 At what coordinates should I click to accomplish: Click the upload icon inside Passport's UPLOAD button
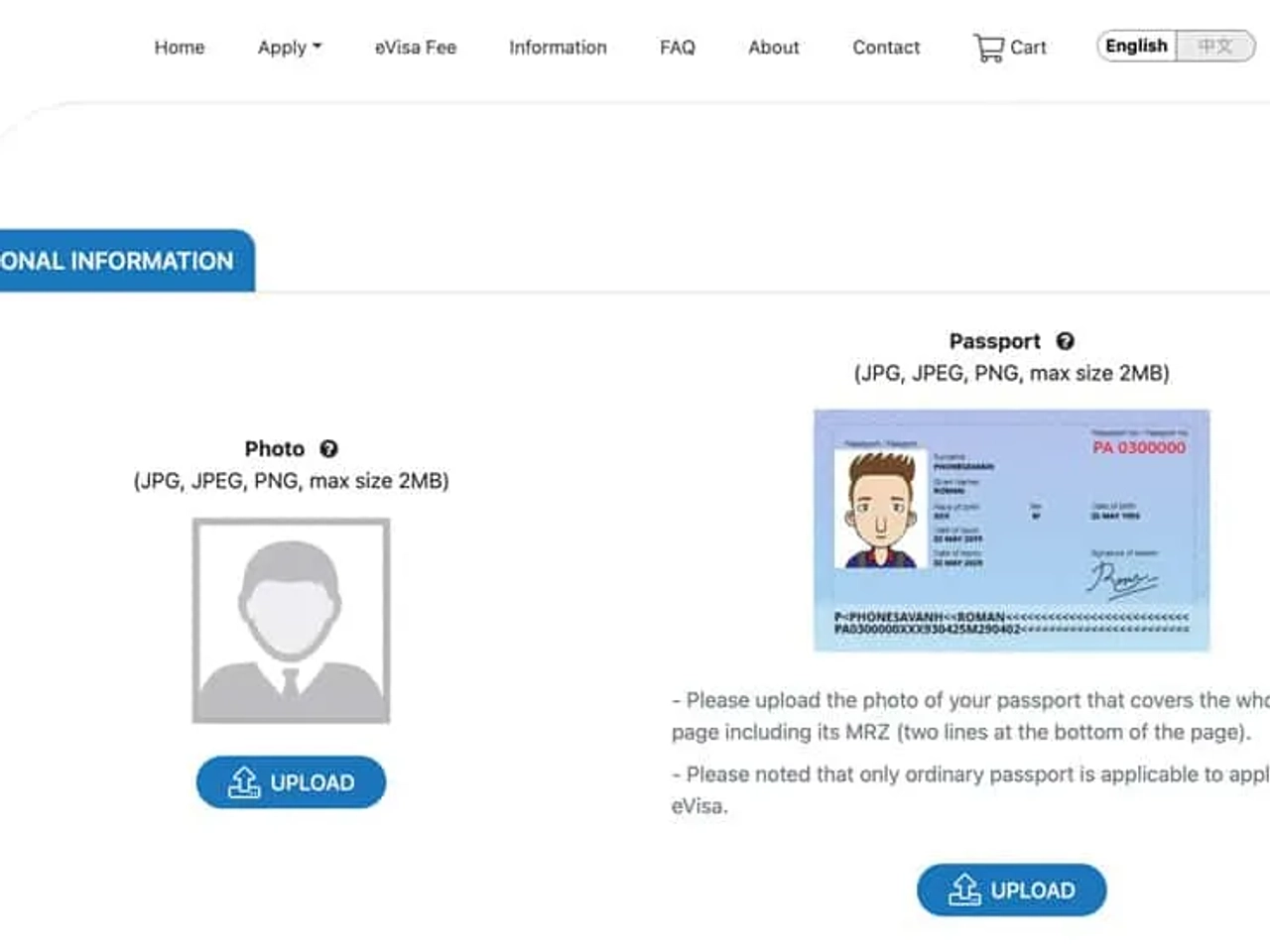tap(962, 890)
